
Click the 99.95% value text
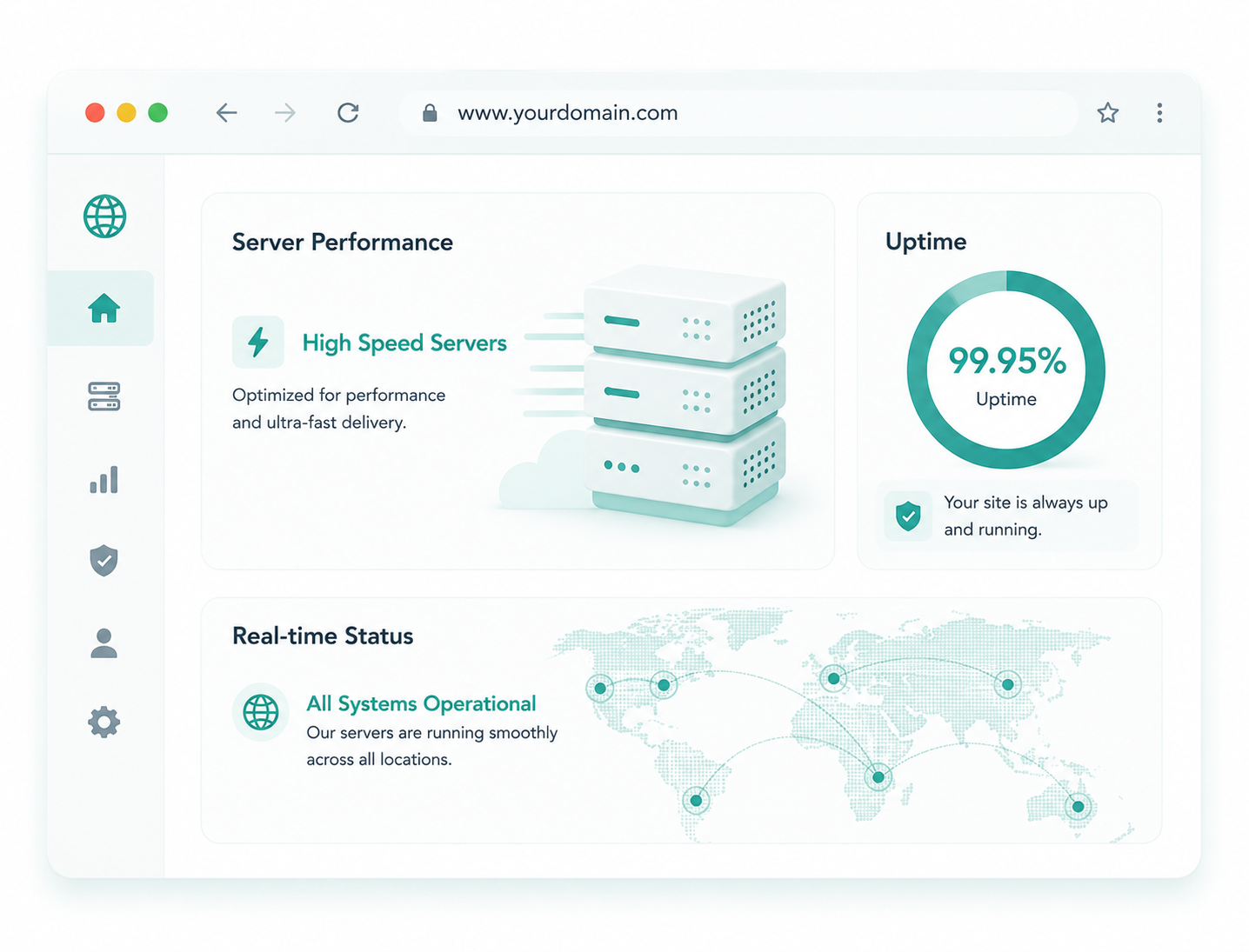click(1007, 360)
